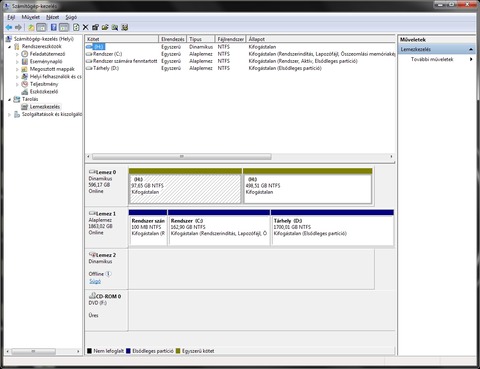This screenshot has width=480, height=369.
Task: Select the 498,51 GB NTFS volume on Lemez 0
Action: tap(308, 189)
